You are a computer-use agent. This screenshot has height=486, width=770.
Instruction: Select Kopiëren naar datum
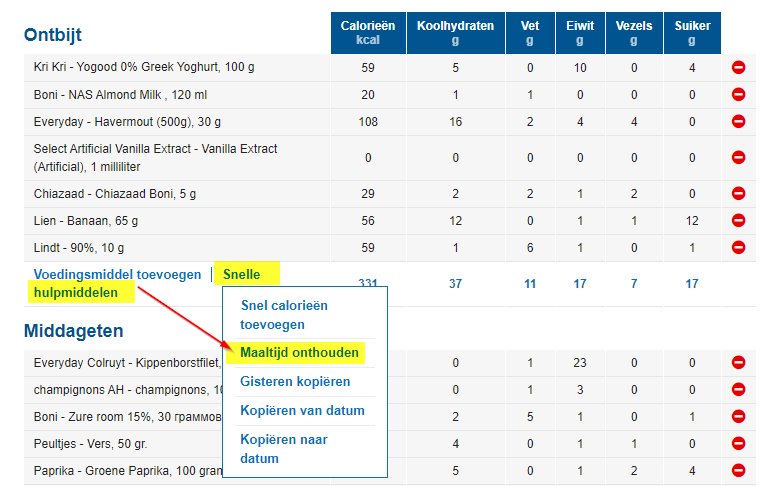coord(283,449)
